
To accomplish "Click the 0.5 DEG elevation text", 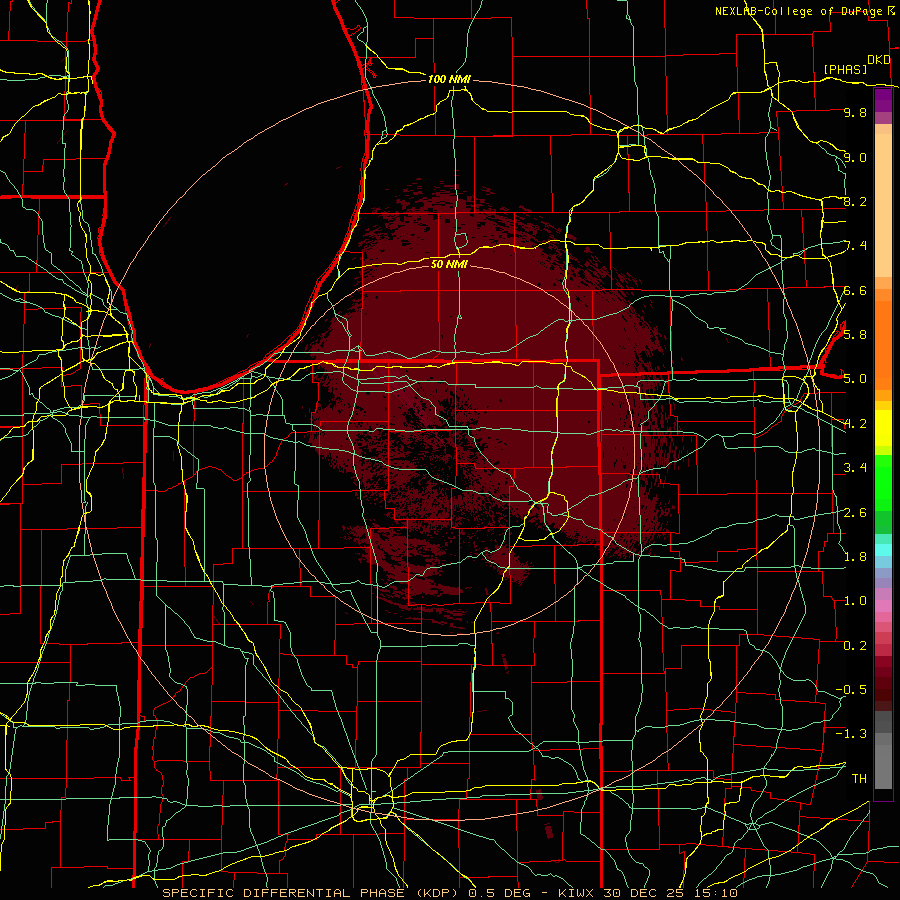I will coord(501,893).
